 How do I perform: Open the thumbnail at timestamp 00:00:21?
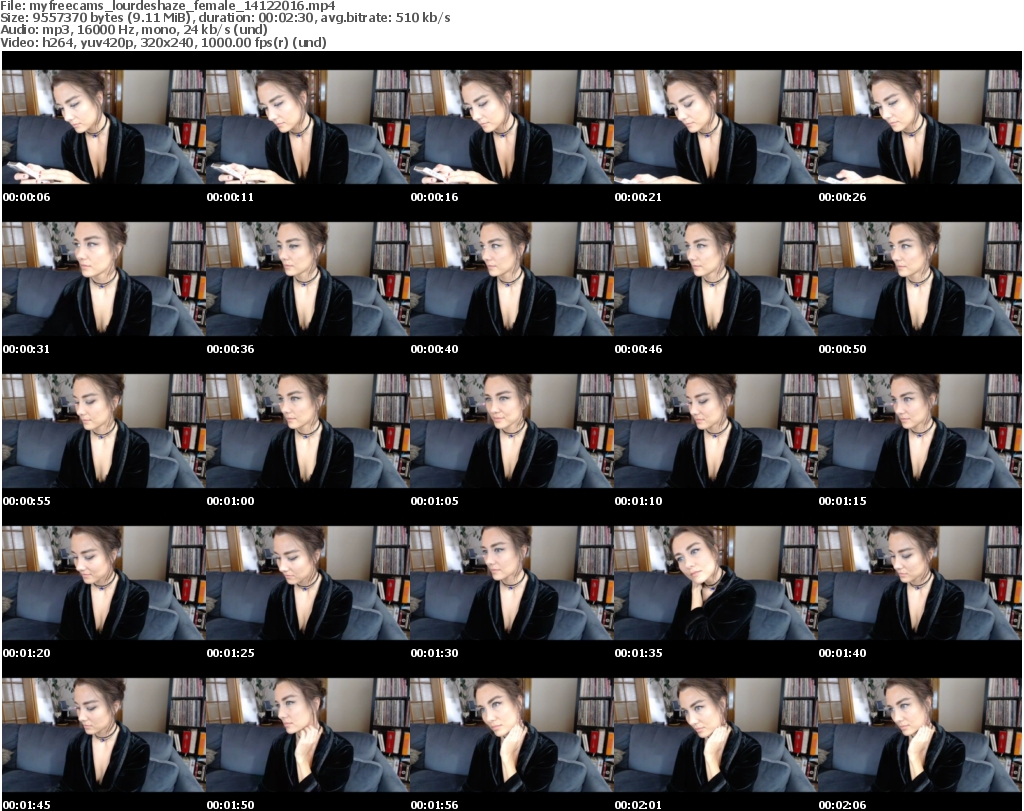715,127
